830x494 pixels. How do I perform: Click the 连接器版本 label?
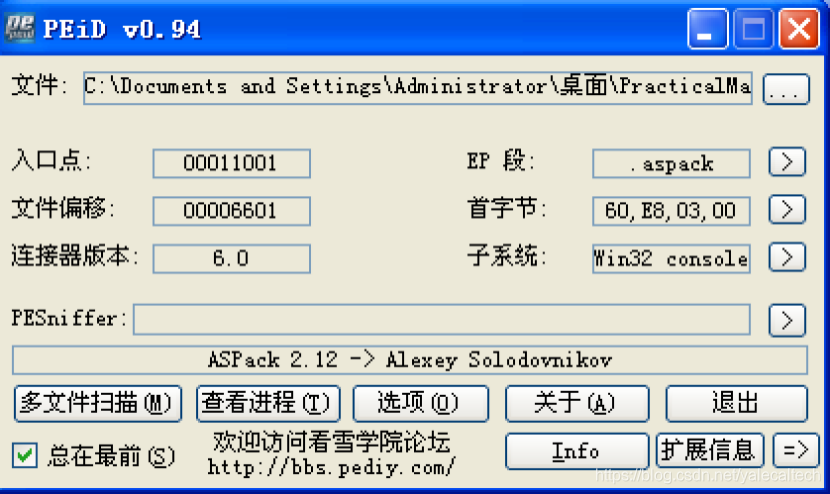pyautogui.click(x=75, y=255)
